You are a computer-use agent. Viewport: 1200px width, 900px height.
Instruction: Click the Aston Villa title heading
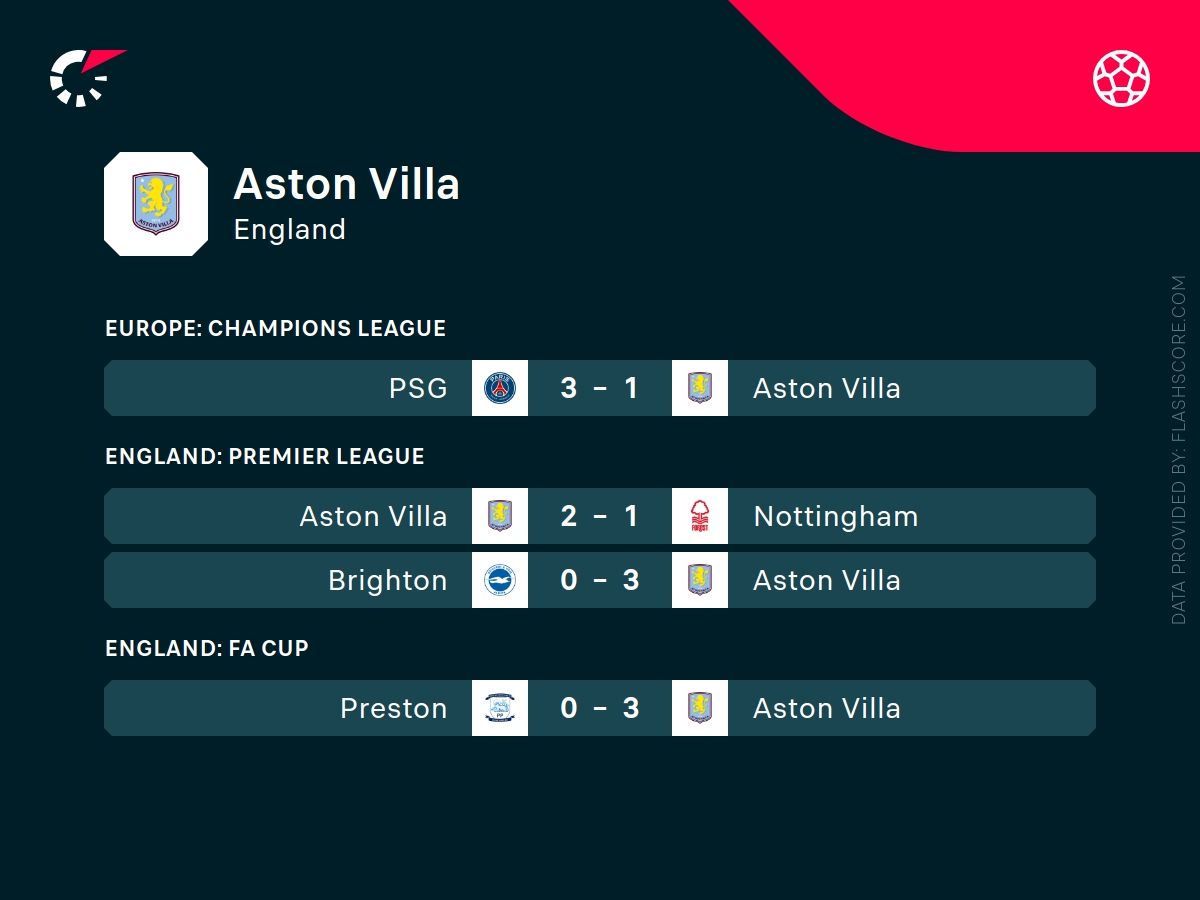pyautogui.click(x=346, y=184)
